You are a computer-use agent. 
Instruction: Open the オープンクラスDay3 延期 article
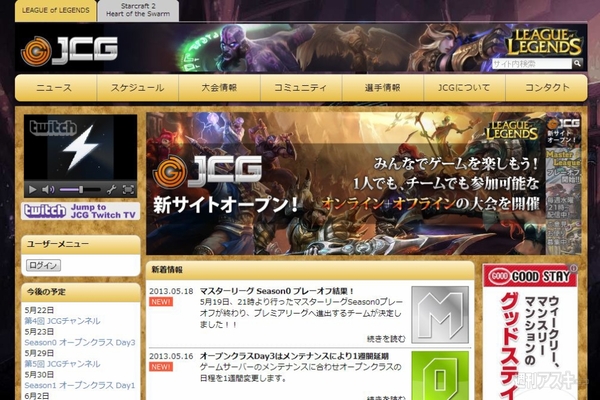coord(294,356)
